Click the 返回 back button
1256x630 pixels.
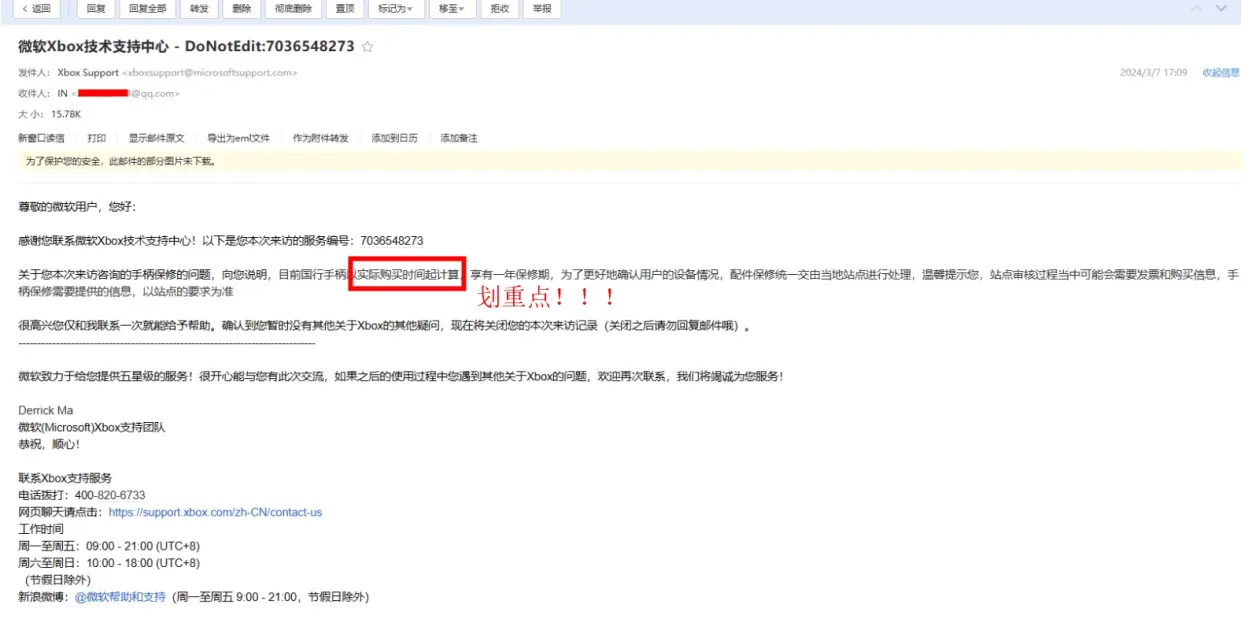(35, 8)
